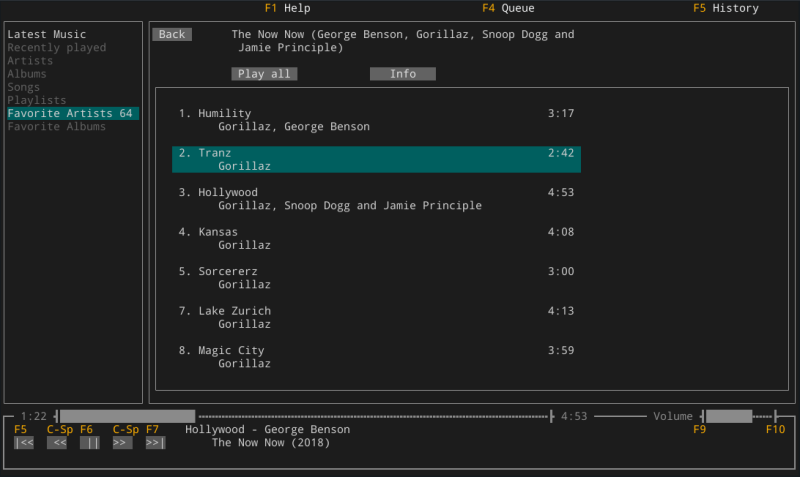
Task: Click the 3:00 duration of Sorcererz
Action: point(561,271)
